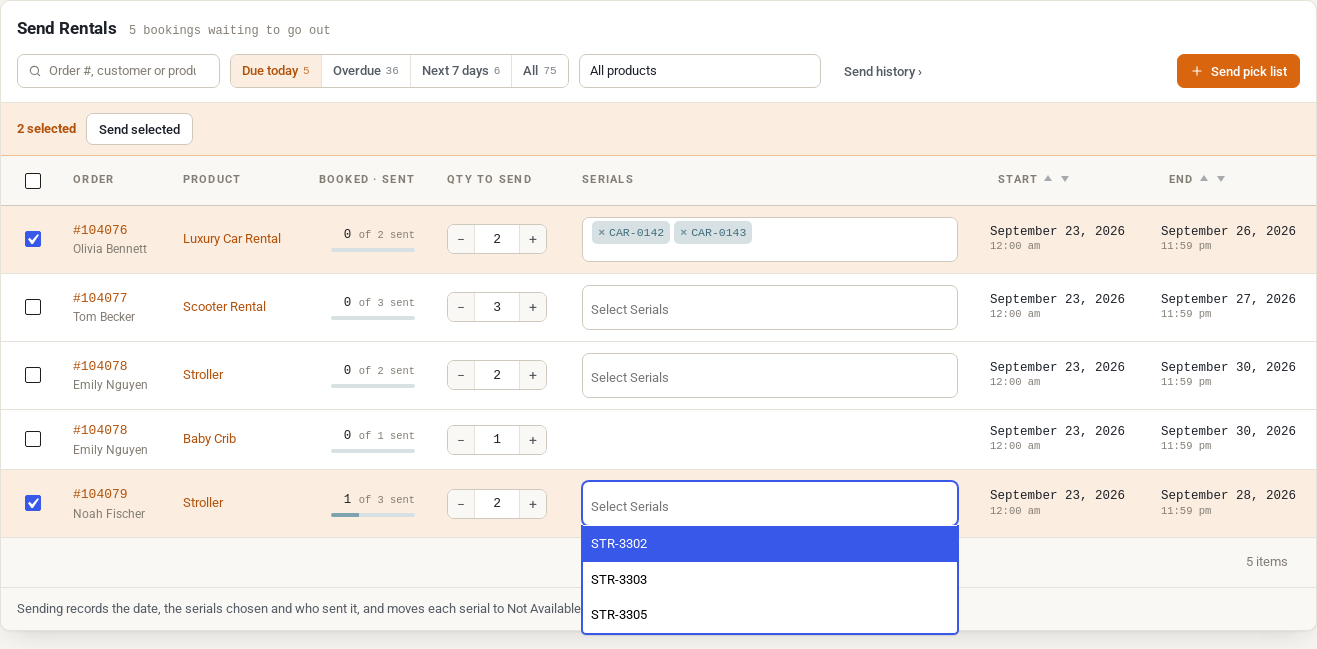Remove the CAR-0143 serial tag
This screenshot has width=1317, height=649.
(683, 233)
